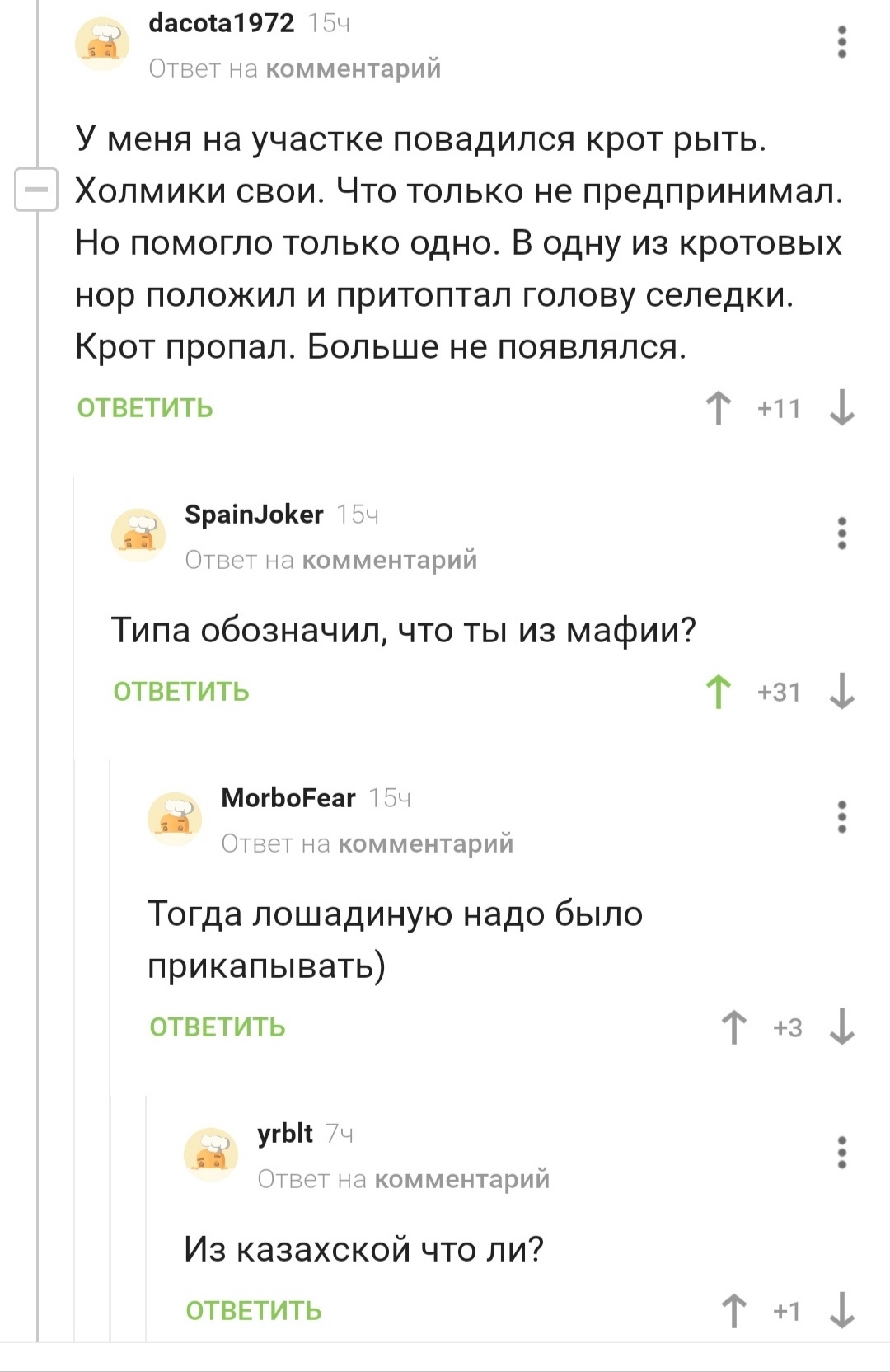Viewport: 890px width, 1372px height.
Task: Open options menu for dacota1972's comment
Action: pos(841,42)
